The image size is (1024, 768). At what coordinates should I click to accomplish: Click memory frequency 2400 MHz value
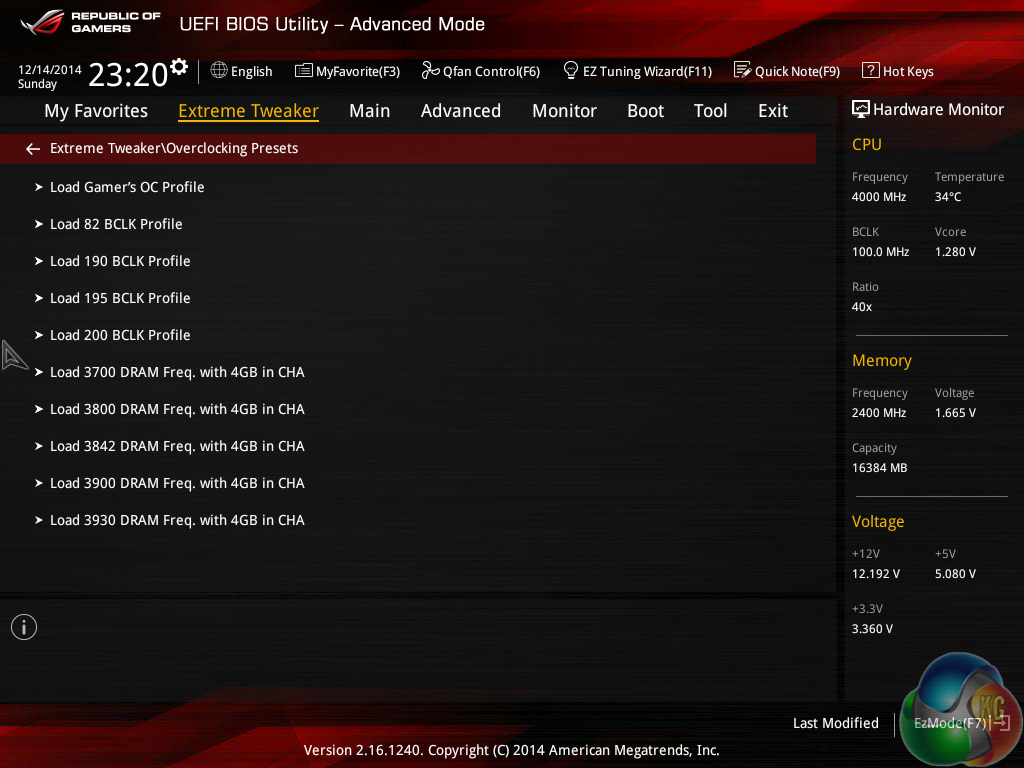(878, 413)
